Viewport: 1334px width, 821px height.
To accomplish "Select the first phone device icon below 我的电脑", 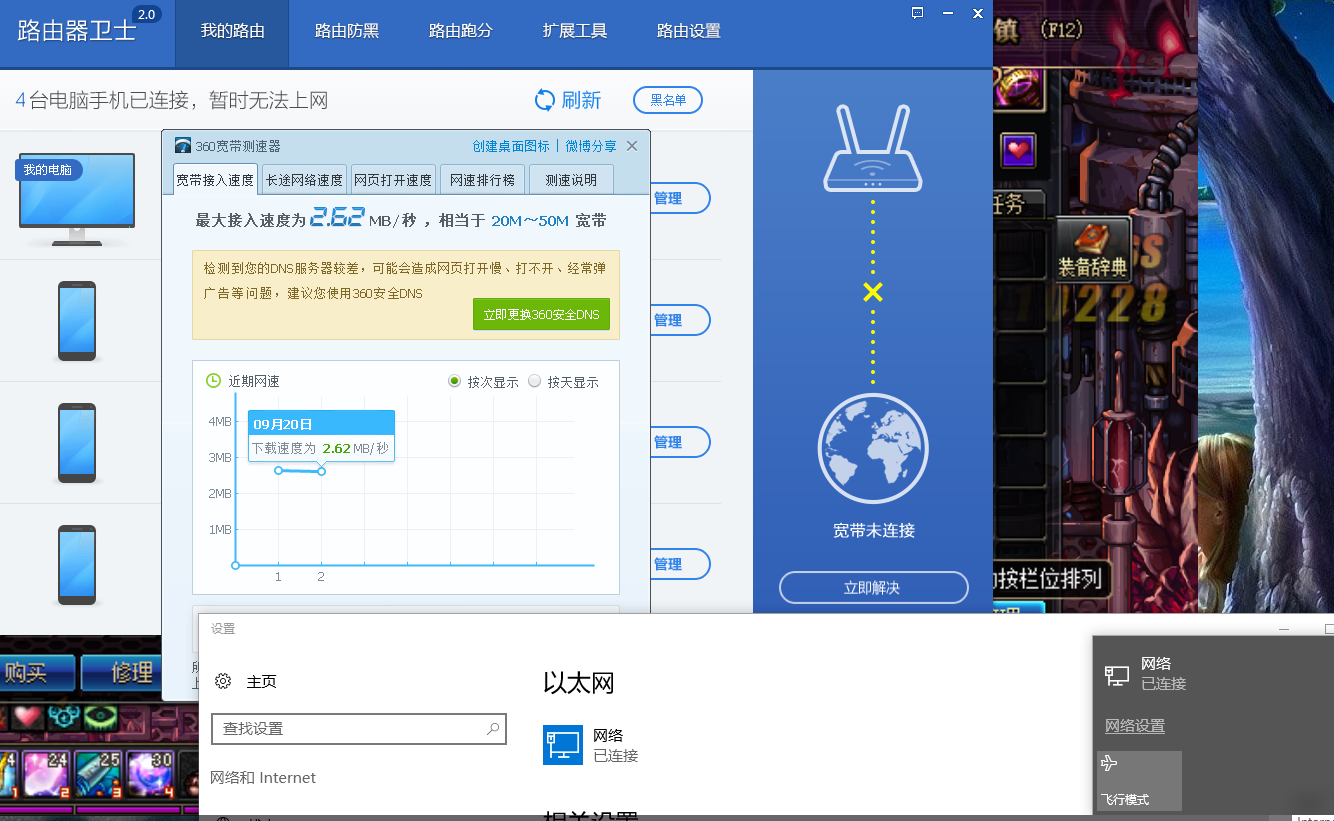I will point(77,321).
